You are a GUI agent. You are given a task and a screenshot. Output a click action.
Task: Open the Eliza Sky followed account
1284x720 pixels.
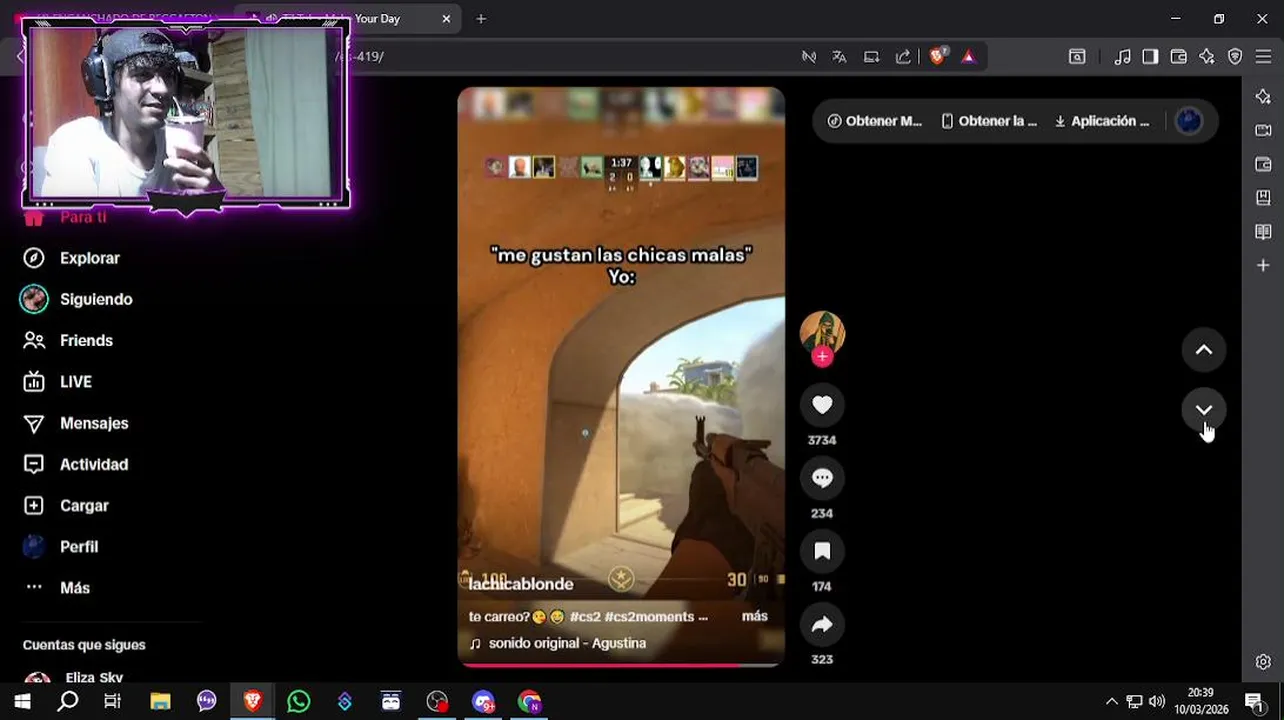94,678
